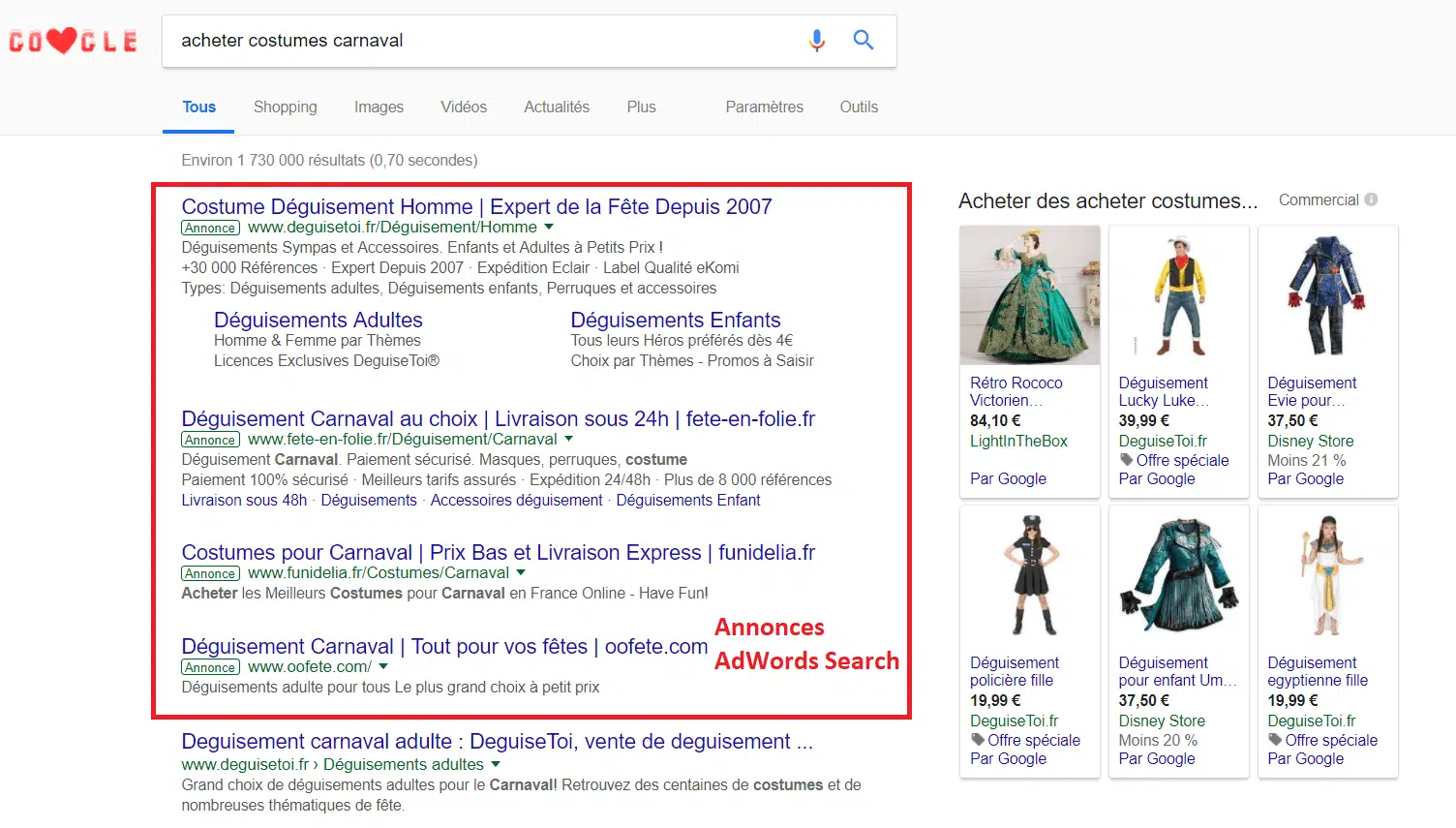This screenshot has height=828, width=1456.
Task: Open the Images tab
Action: tap(379, 107)
